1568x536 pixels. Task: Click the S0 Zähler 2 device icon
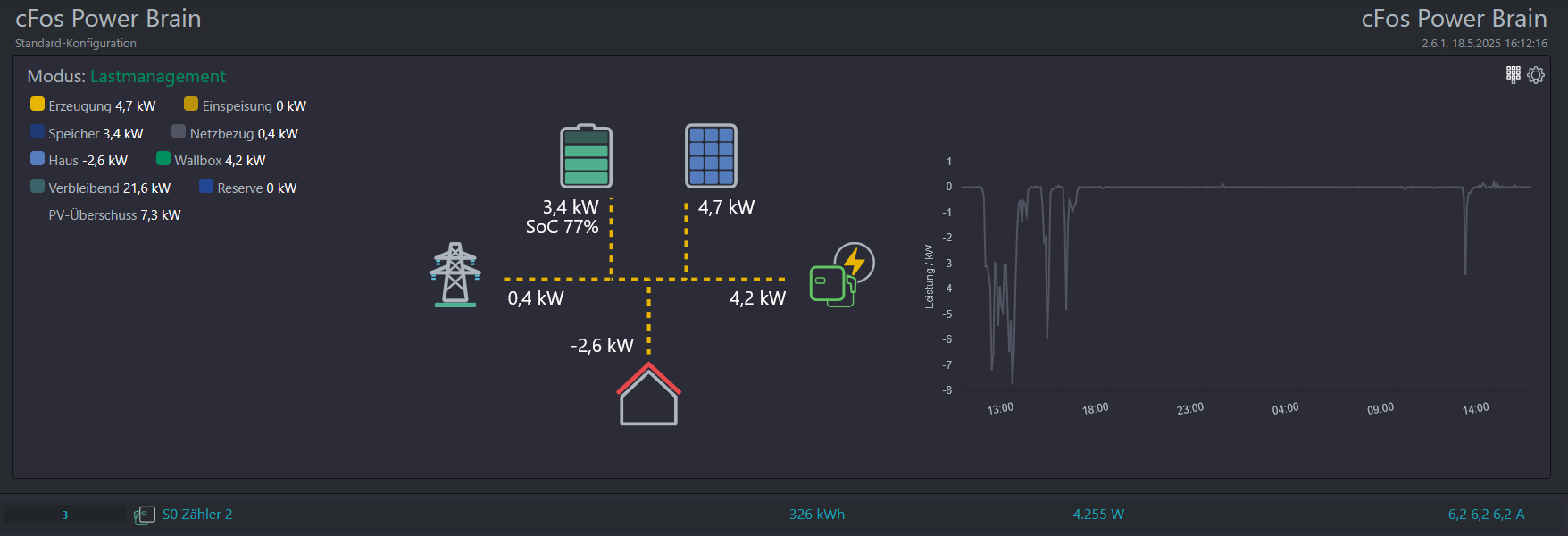[x=145, y=515]
